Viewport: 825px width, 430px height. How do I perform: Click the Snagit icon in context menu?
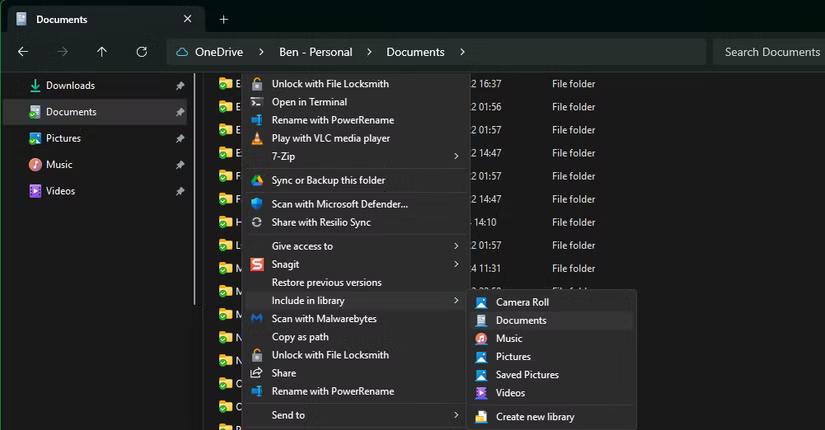tap(257, 264)
